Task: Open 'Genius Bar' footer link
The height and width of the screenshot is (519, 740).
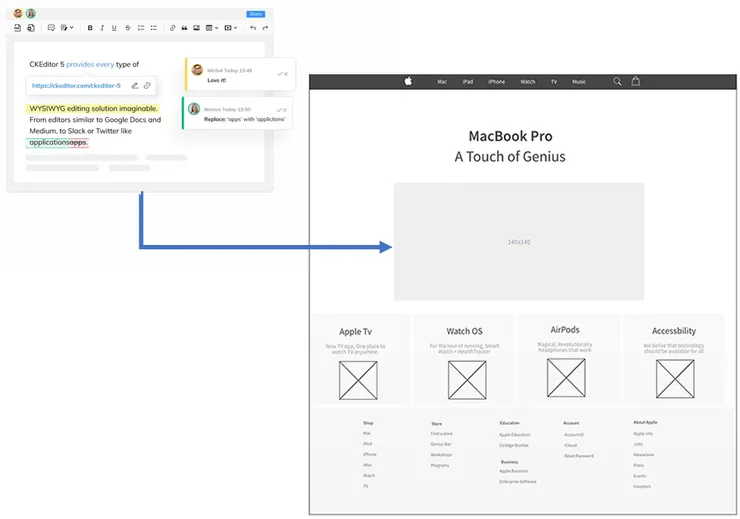Action: click(441, 444)
